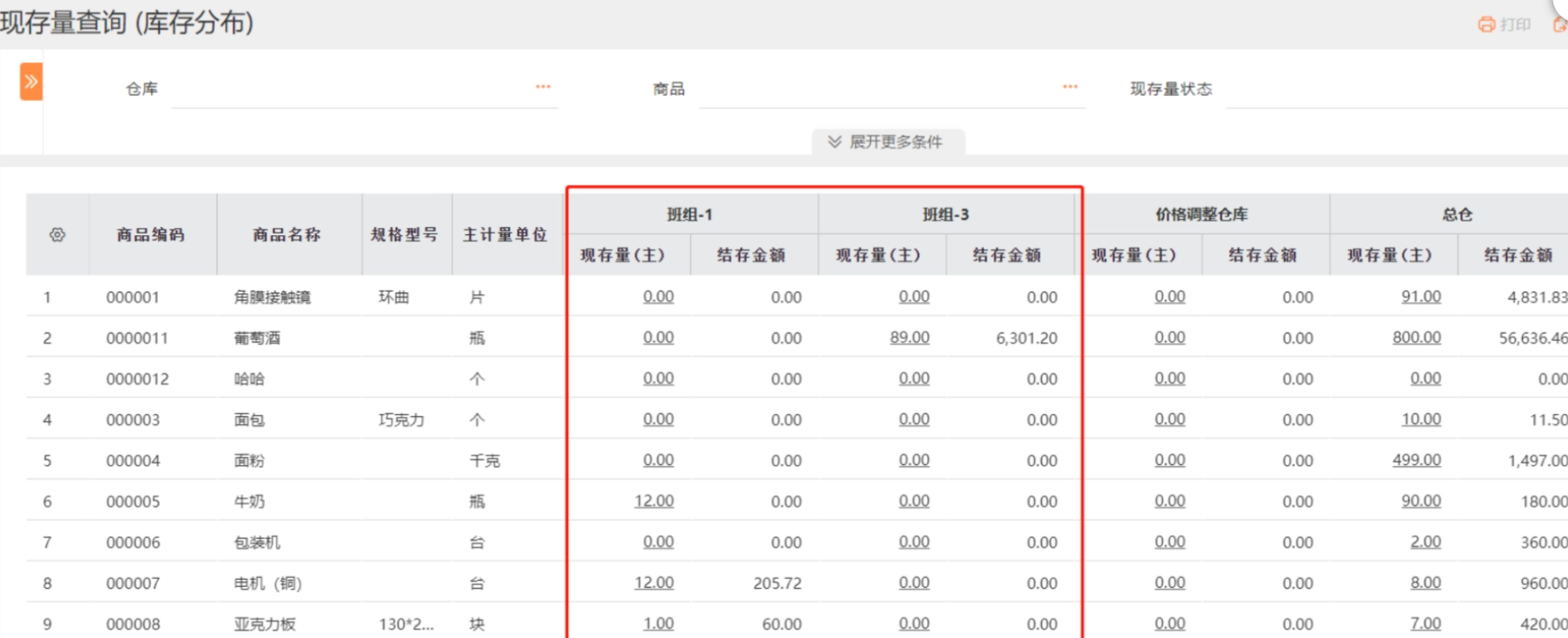Expand 展开更多条件 filter section
1568x638 pixels.
tap(887, 142)
